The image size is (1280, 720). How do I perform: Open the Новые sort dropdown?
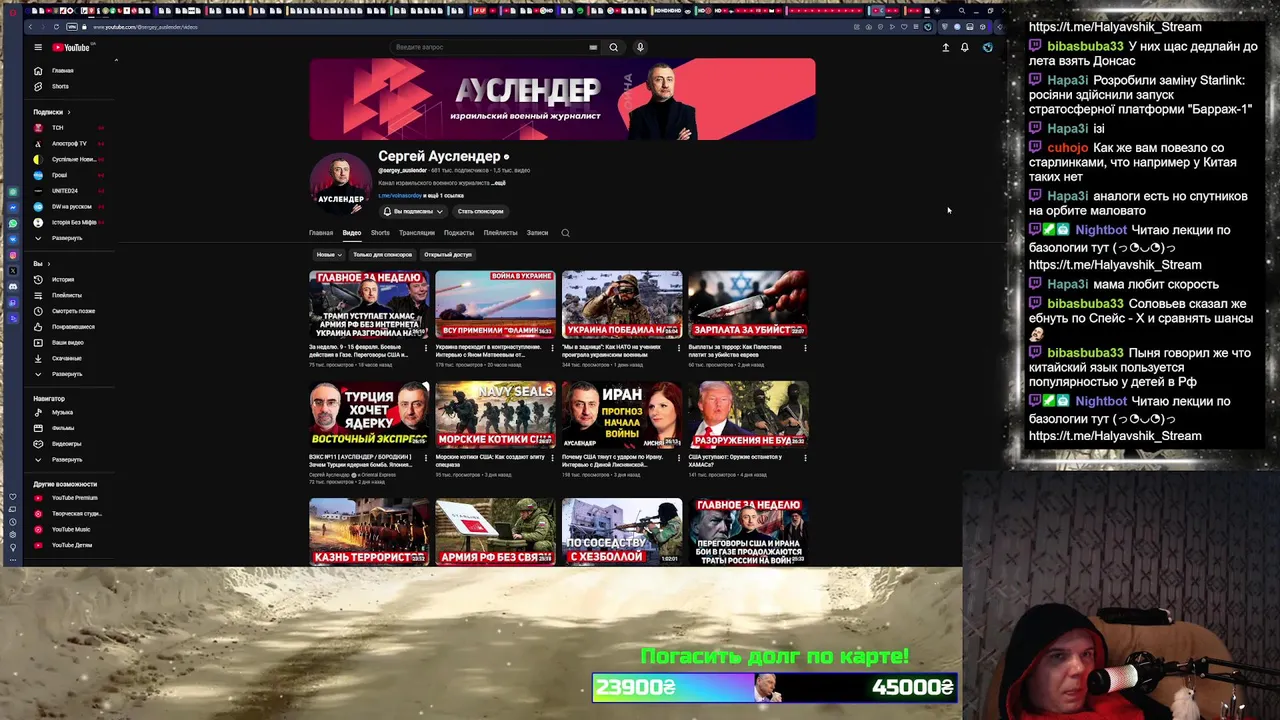[x=329, y=254]
